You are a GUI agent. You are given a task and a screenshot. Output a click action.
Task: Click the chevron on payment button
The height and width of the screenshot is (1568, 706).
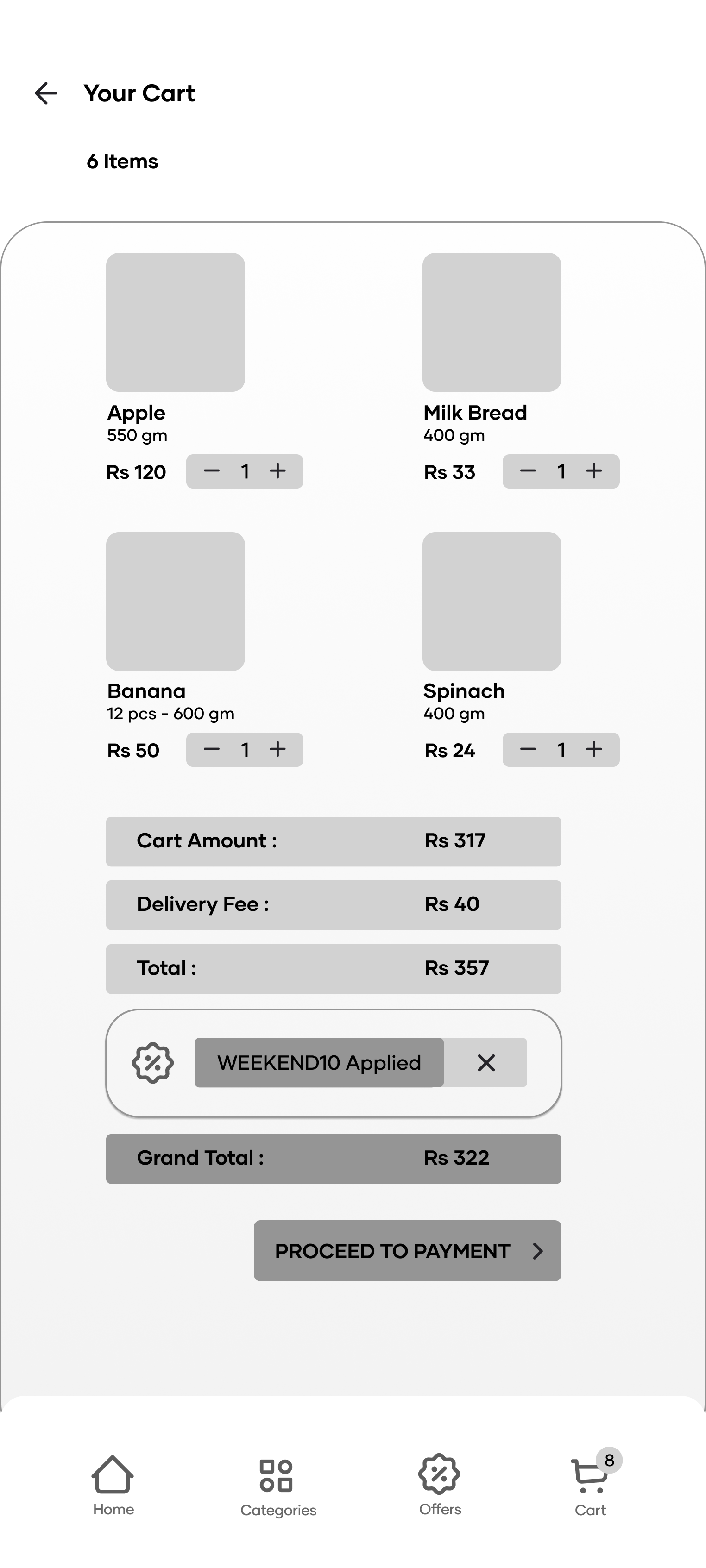537,1251
